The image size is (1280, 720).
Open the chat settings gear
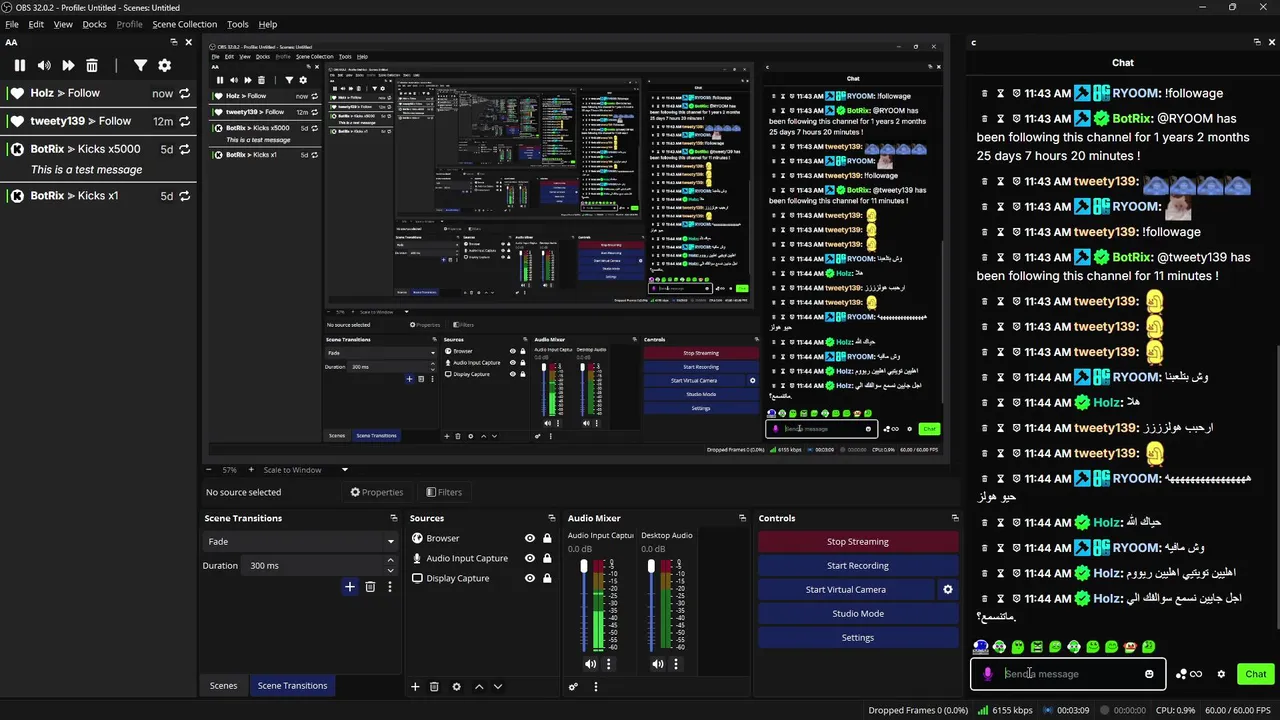coord(1221,674)
